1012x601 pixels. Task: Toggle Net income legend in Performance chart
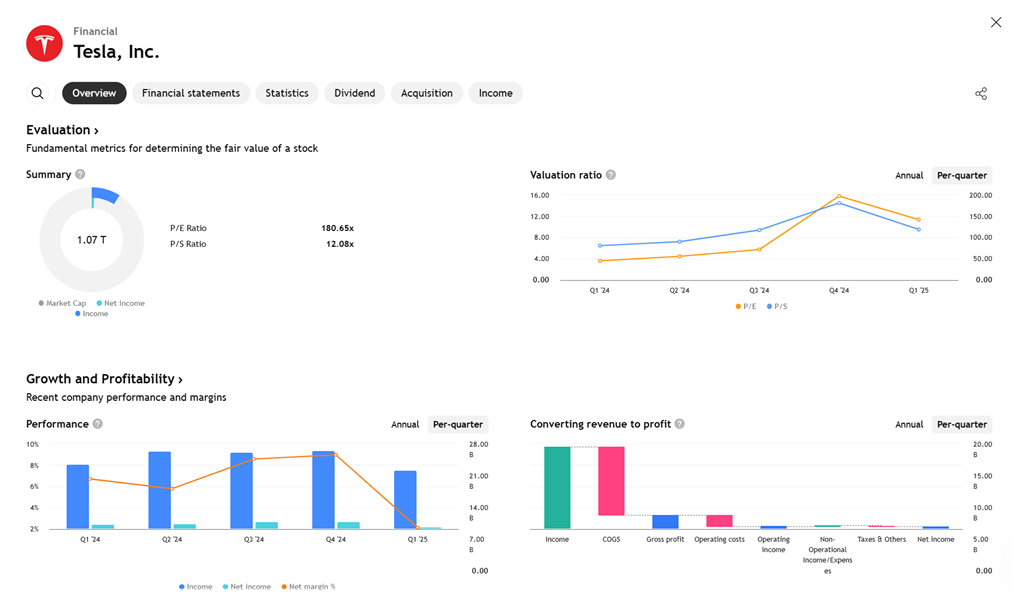click(x=247, y=587)
